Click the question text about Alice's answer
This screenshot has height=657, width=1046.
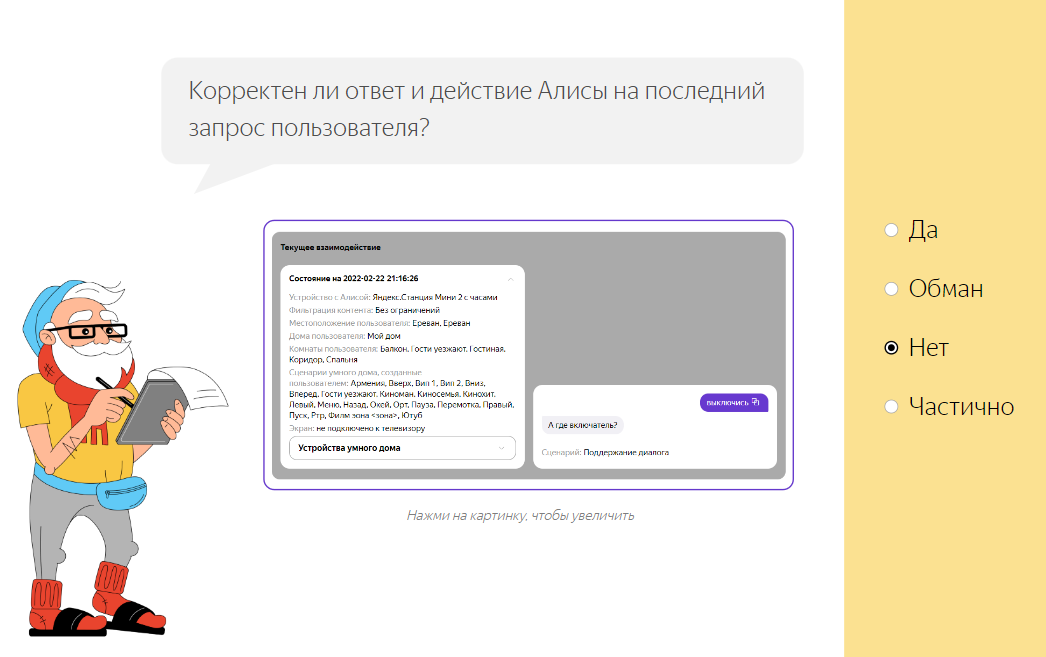click(x=476, y=109)
